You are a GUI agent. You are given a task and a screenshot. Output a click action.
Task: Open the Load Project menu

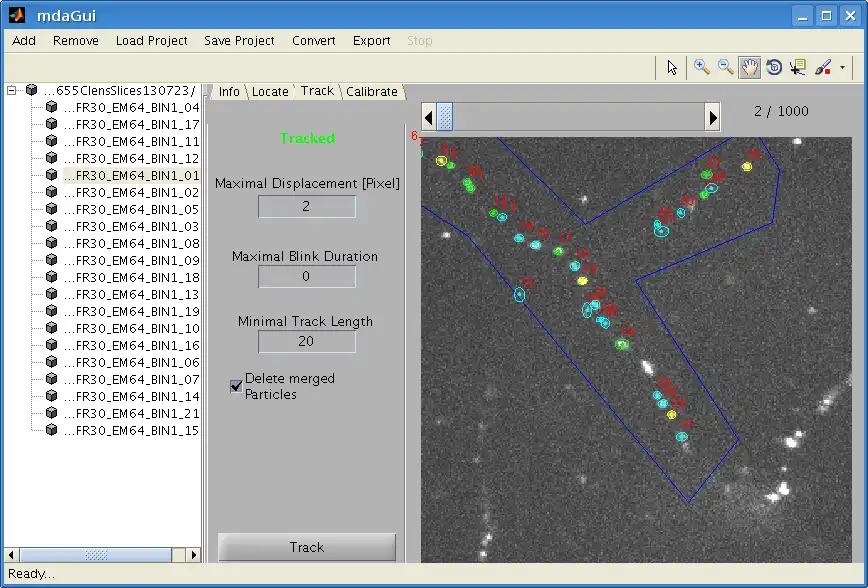(151, 41)
